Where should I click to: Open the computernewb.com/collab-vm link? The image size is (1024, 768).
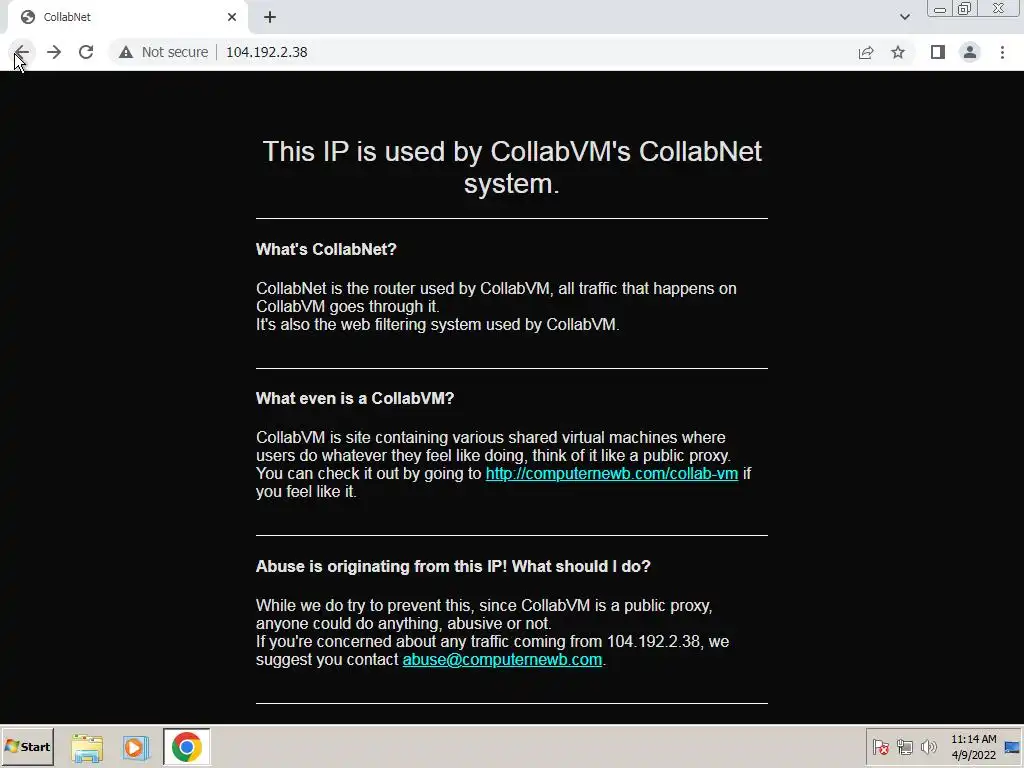pyautogui.click(x=612, y=473)
